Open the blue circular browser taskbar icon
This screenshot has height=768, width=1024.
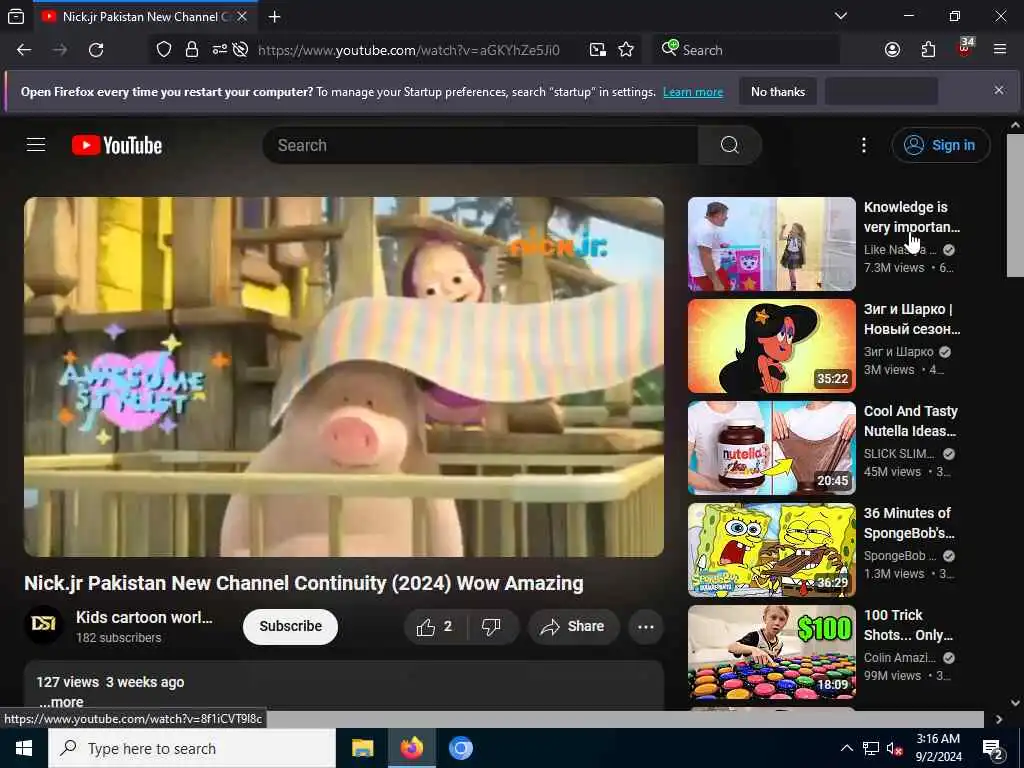pos(460,748)
